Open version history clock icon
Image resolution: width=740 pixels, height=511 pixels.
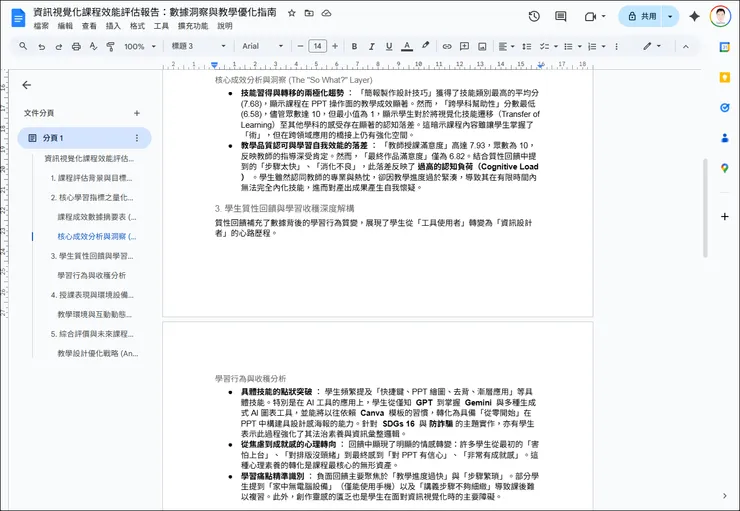pos(534,17)
